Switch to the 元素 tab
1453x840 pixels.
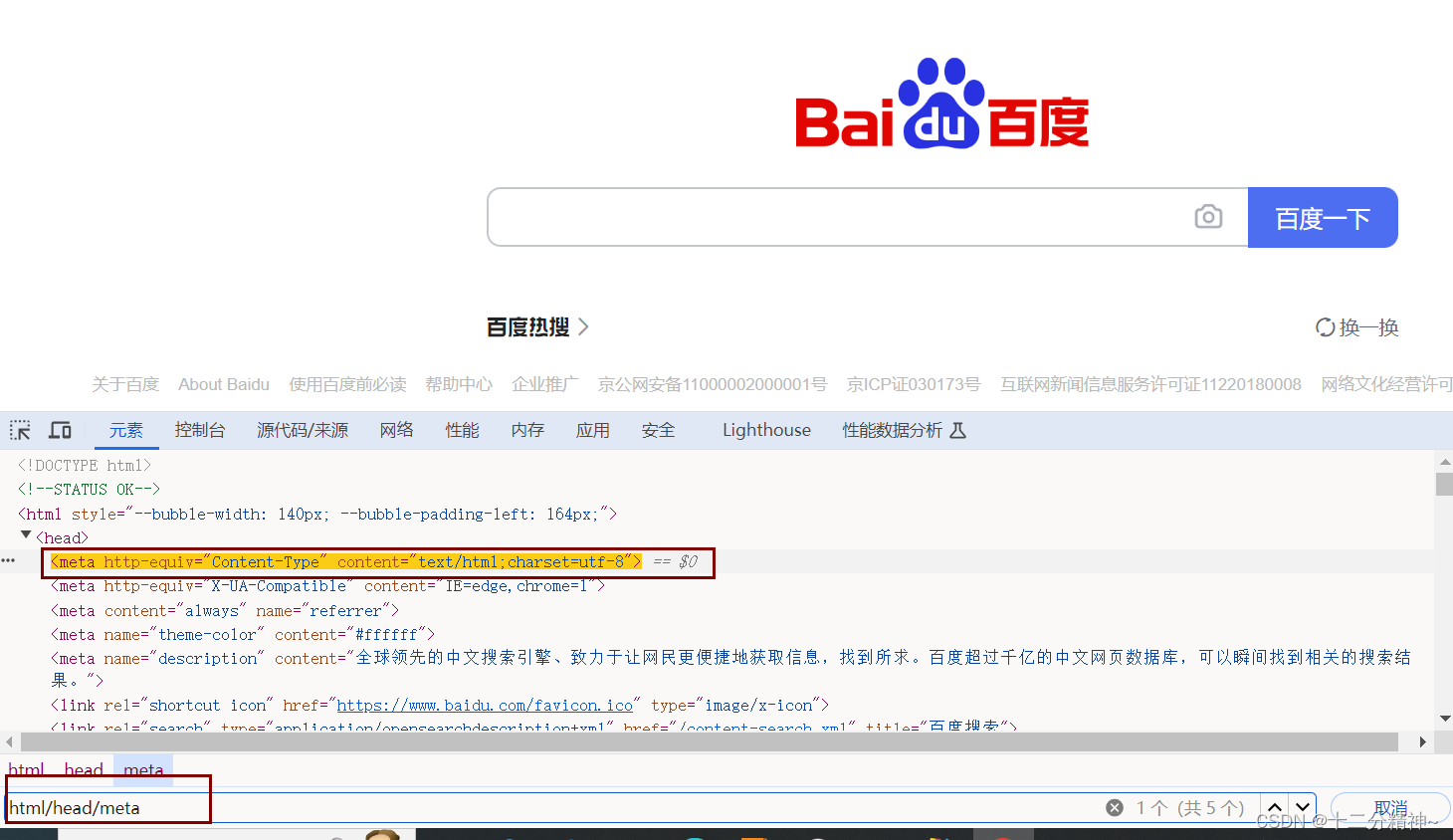pyautogui.click(x=126, y=430)
